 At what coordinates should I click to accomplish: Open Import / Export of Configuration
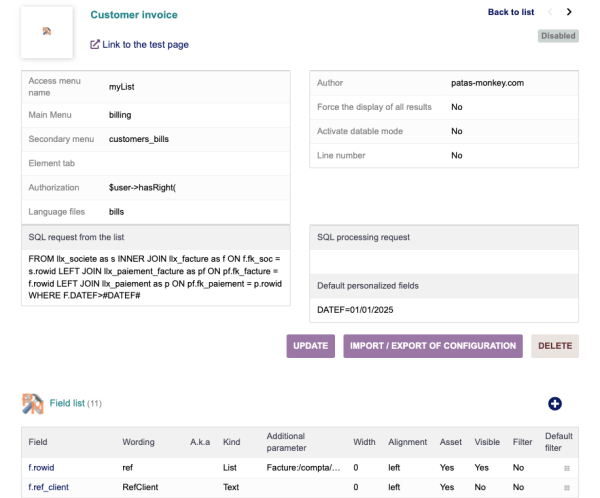click(433, 346)
